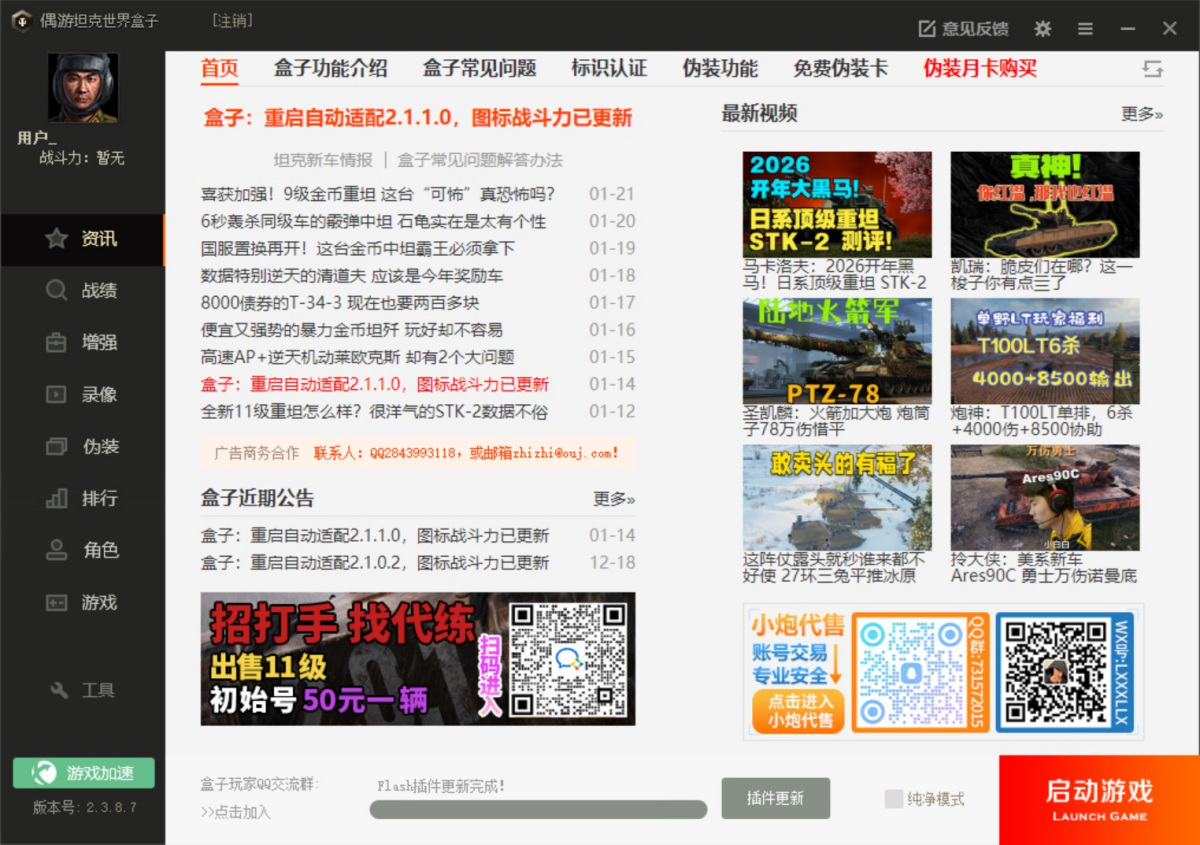
Task: Click the 伪装 camouflage icon
Action: 57,447
